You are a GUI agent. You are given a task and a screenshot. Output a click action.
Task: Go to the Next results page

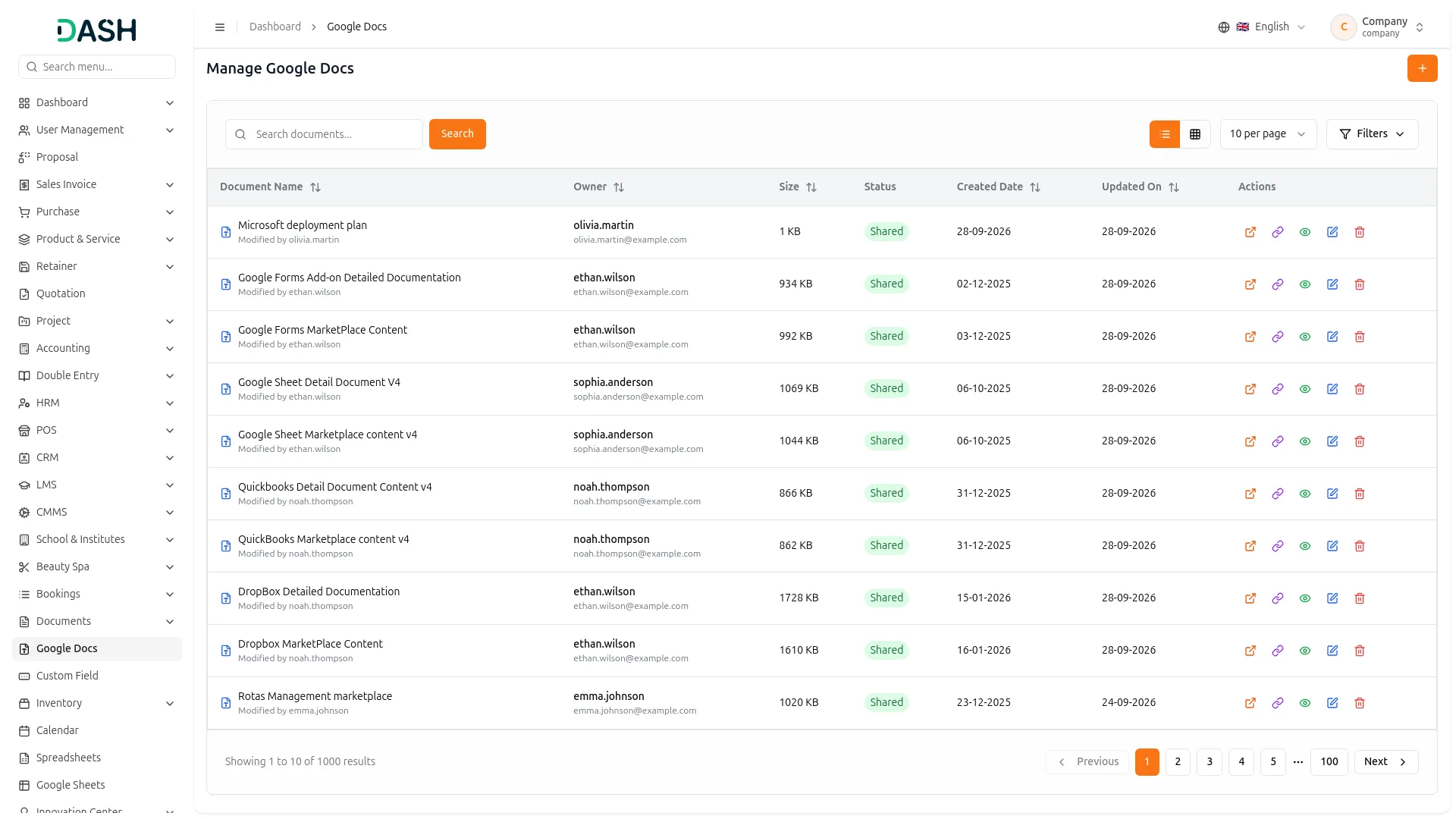tap(1385, 762)
